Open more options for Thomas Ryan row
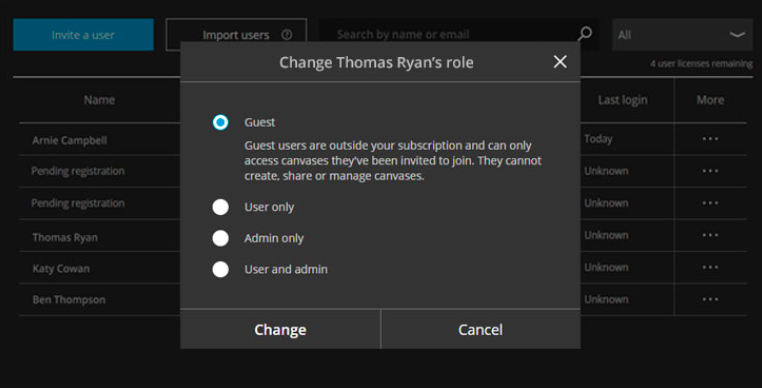This screenshot has width=762, height=388. click(x=710, y=235)
